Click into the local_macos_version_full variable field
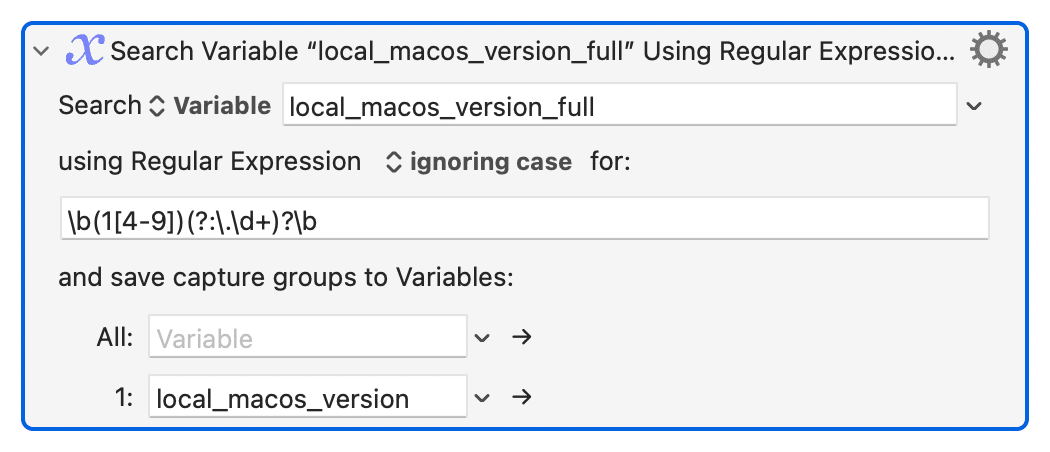The height and width of the screenshot is (452, 1050). point(619,104)
